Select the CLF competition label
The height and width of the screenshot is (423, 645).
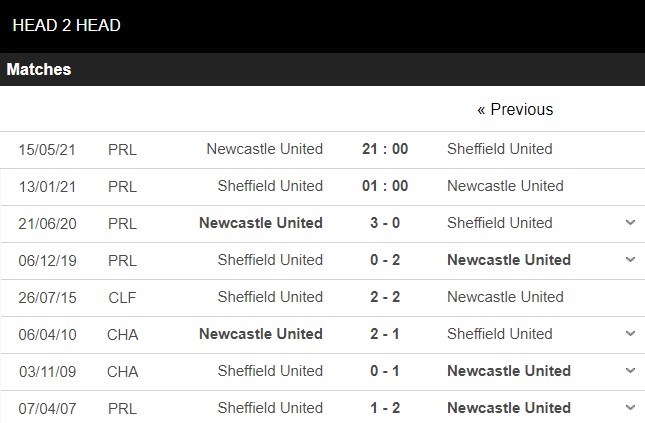coord(122,297)
